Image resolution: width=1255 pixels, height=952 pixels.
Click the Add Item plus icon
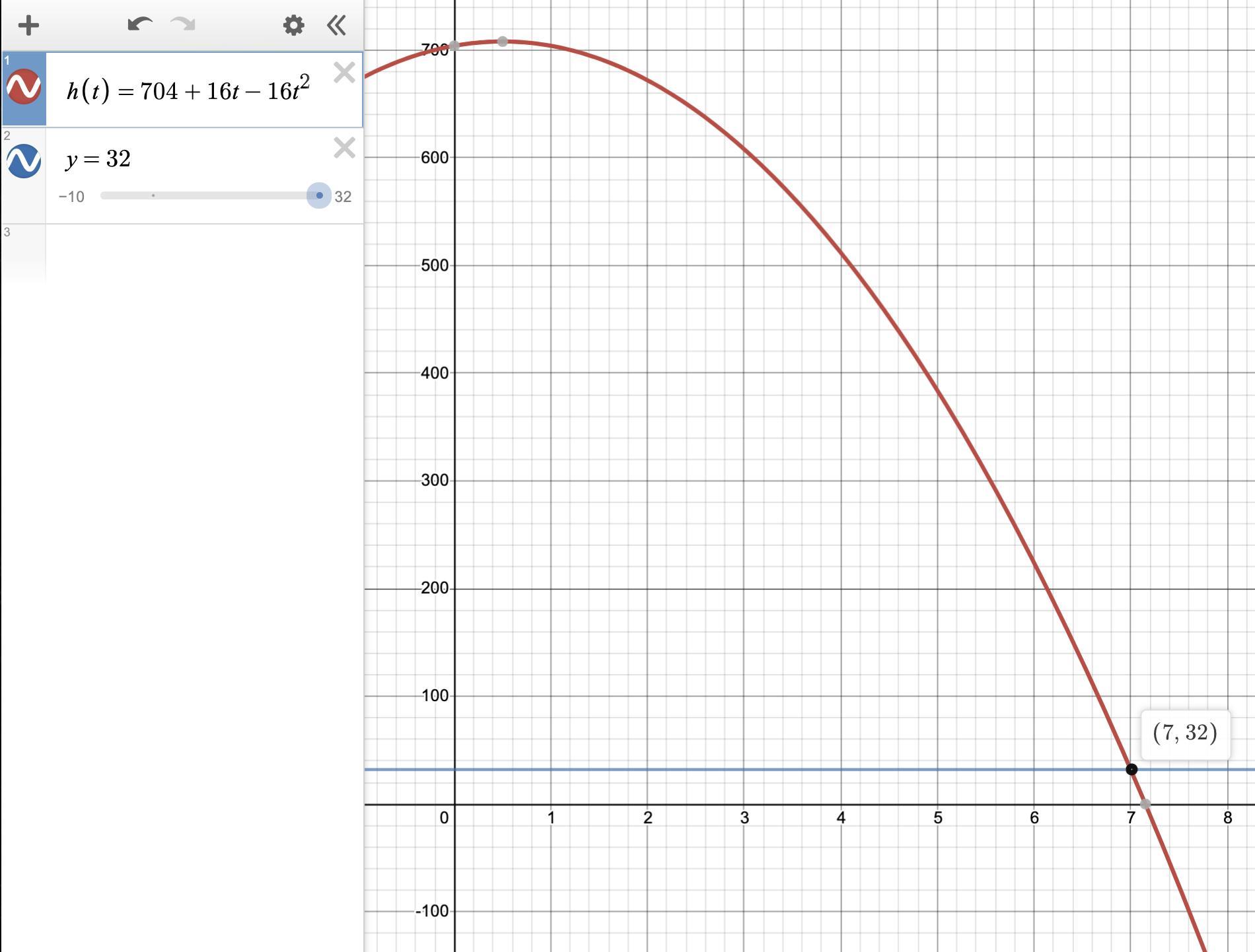tap(28, 26)
